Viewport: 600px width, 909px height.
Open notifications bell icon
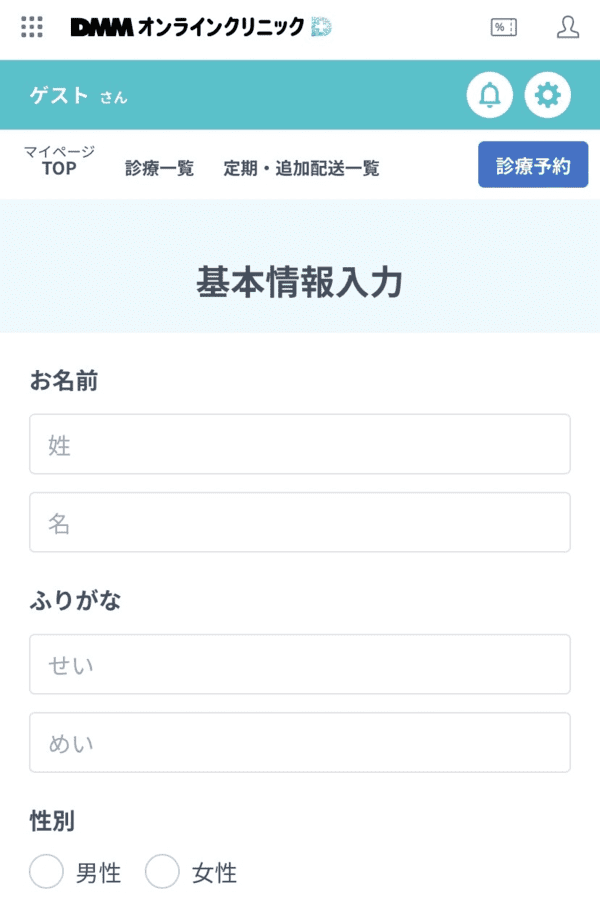[490, 96]
